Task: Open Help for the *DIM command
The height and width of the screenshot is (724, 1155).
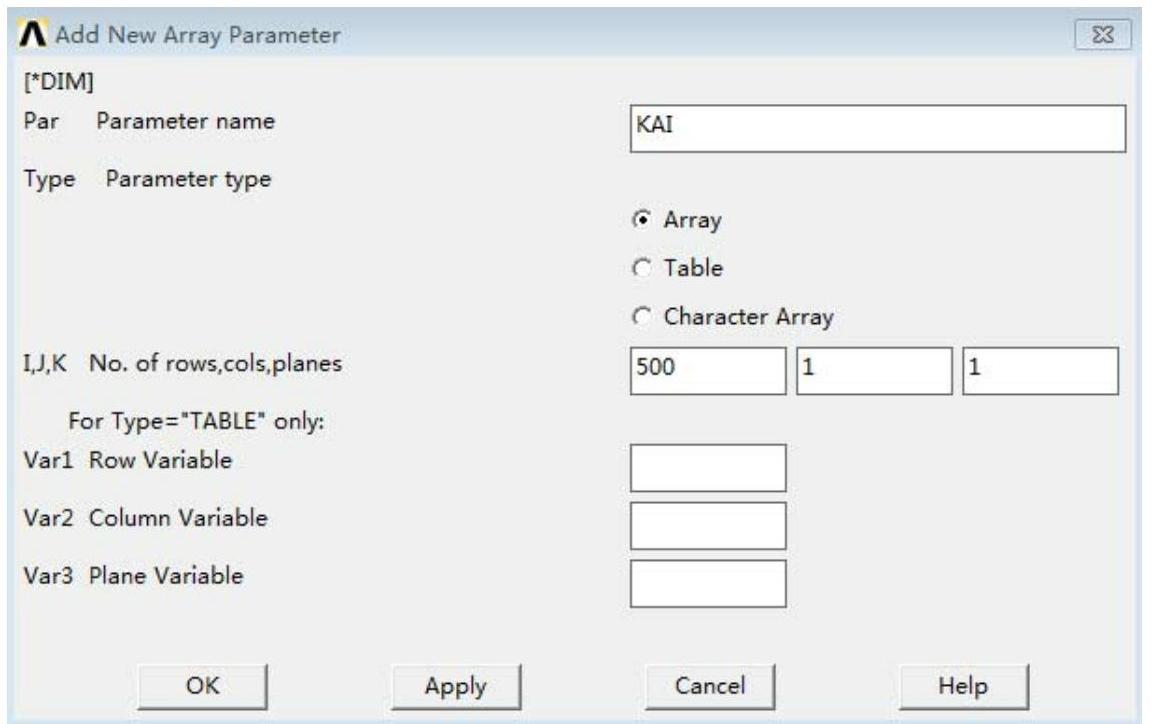Action: pyautogui.click(x=963, y=686)
